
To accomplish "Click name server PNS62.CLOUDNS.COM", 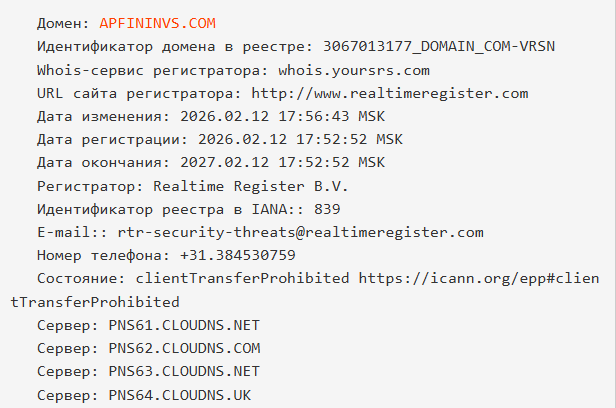I will 184,348.
